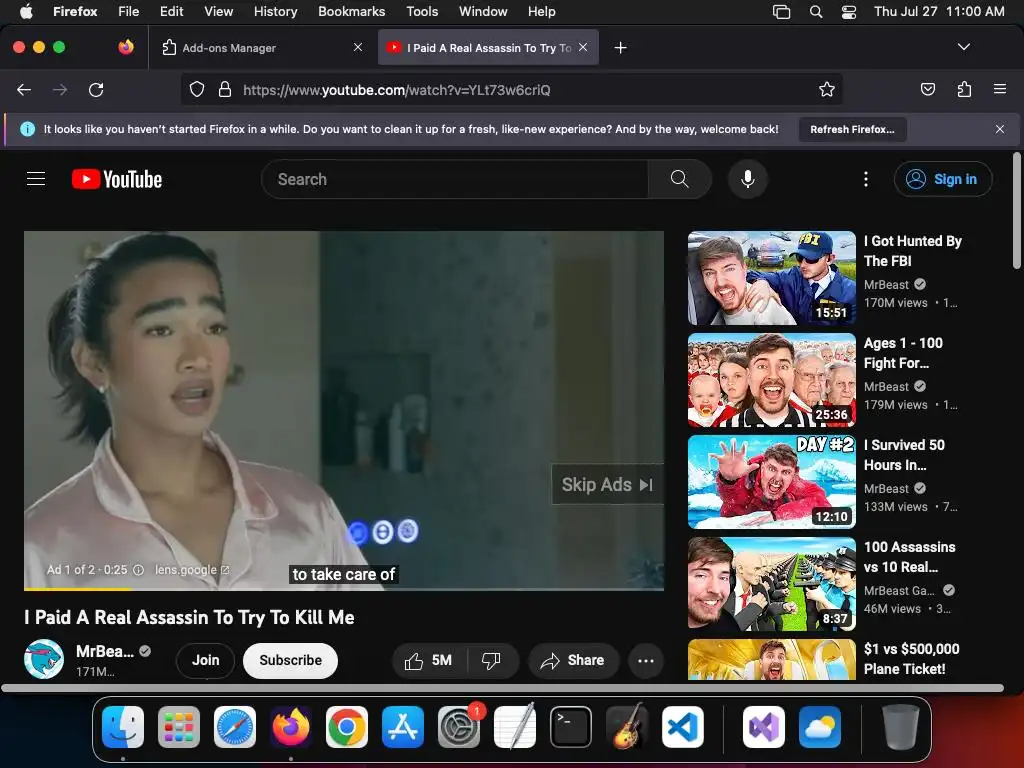Dislike the video with thumbs down

click(x=491, y=661)
